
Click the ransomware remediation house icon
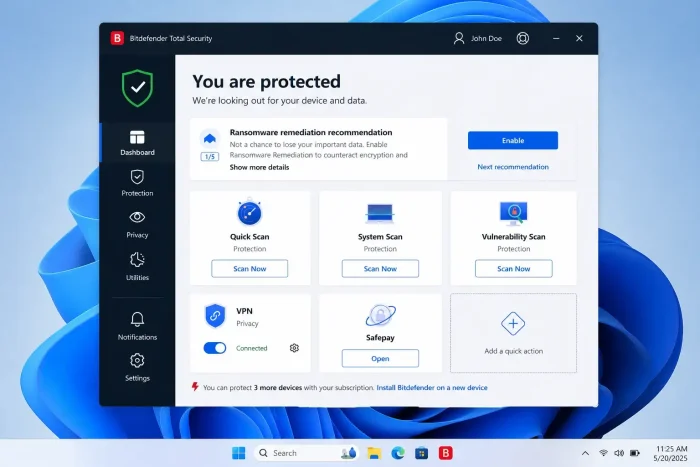point(209,139)
